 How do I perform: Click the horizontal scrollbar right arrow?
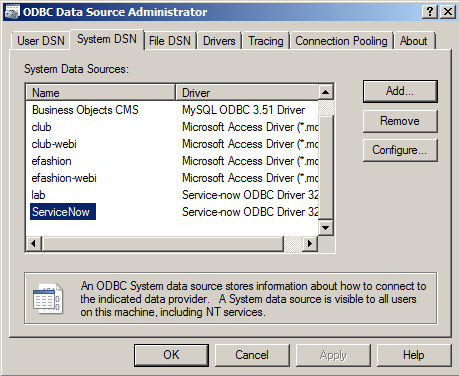point(310,244)
